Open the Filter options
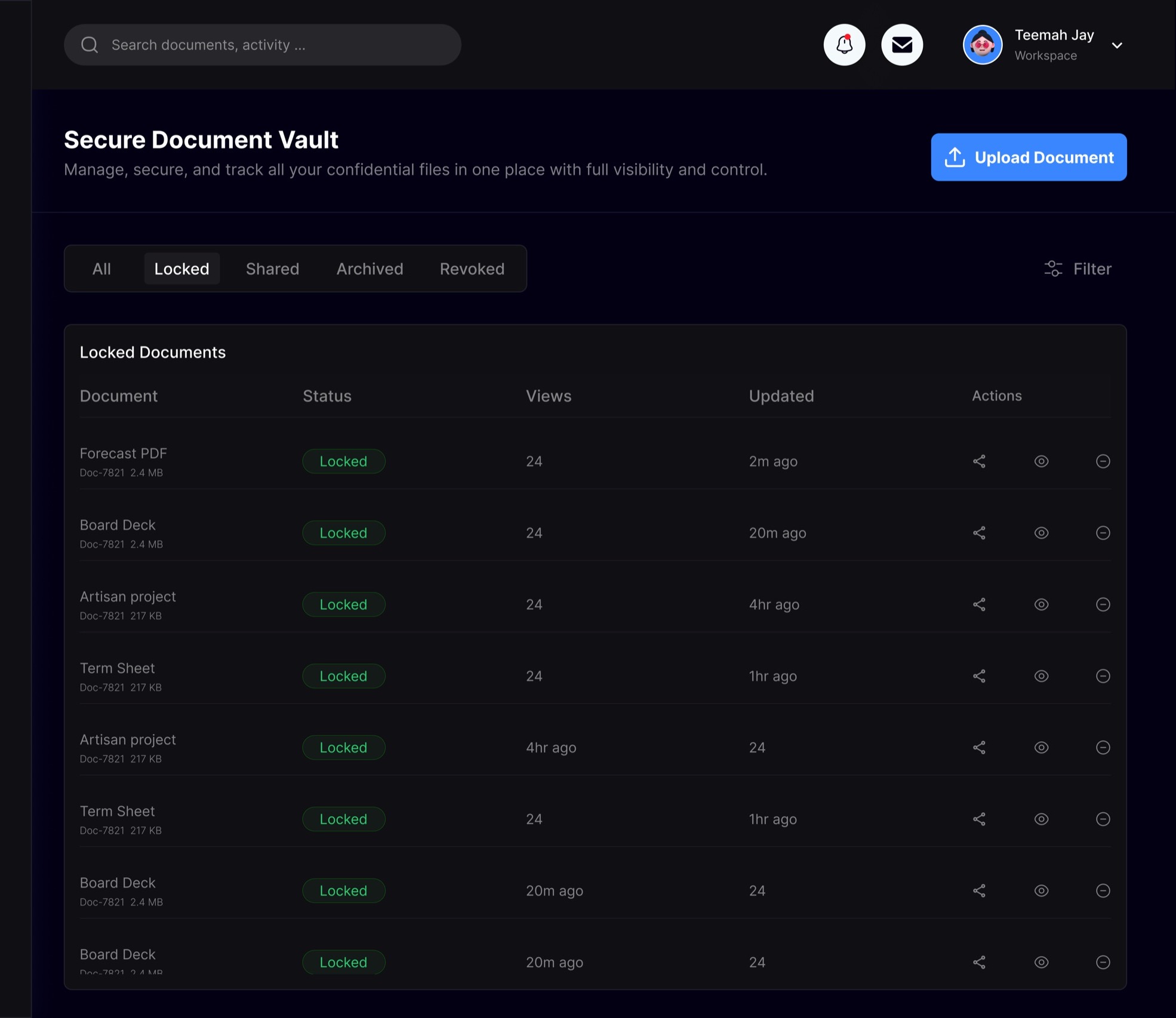This screenshot has height=1018, width=1176. (x=1078, y=269)
